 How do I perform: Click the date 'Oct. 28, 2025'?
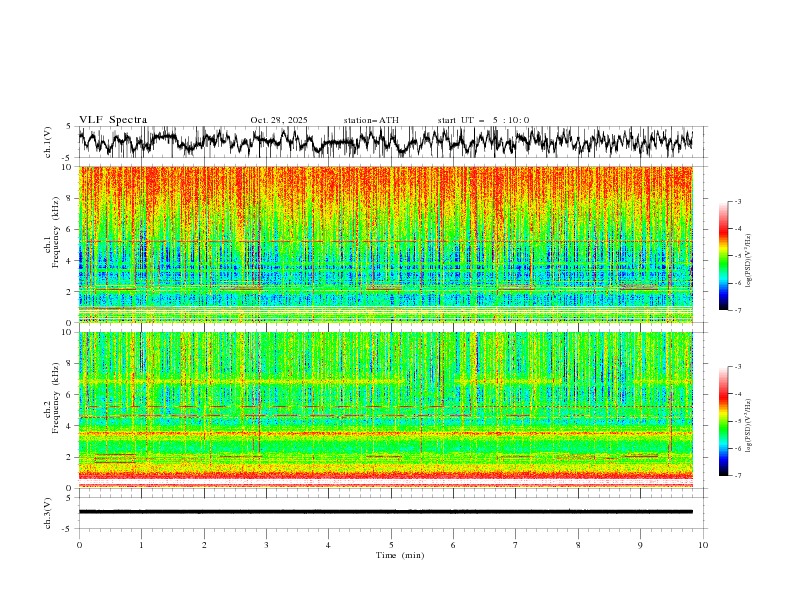pos(279,120)
